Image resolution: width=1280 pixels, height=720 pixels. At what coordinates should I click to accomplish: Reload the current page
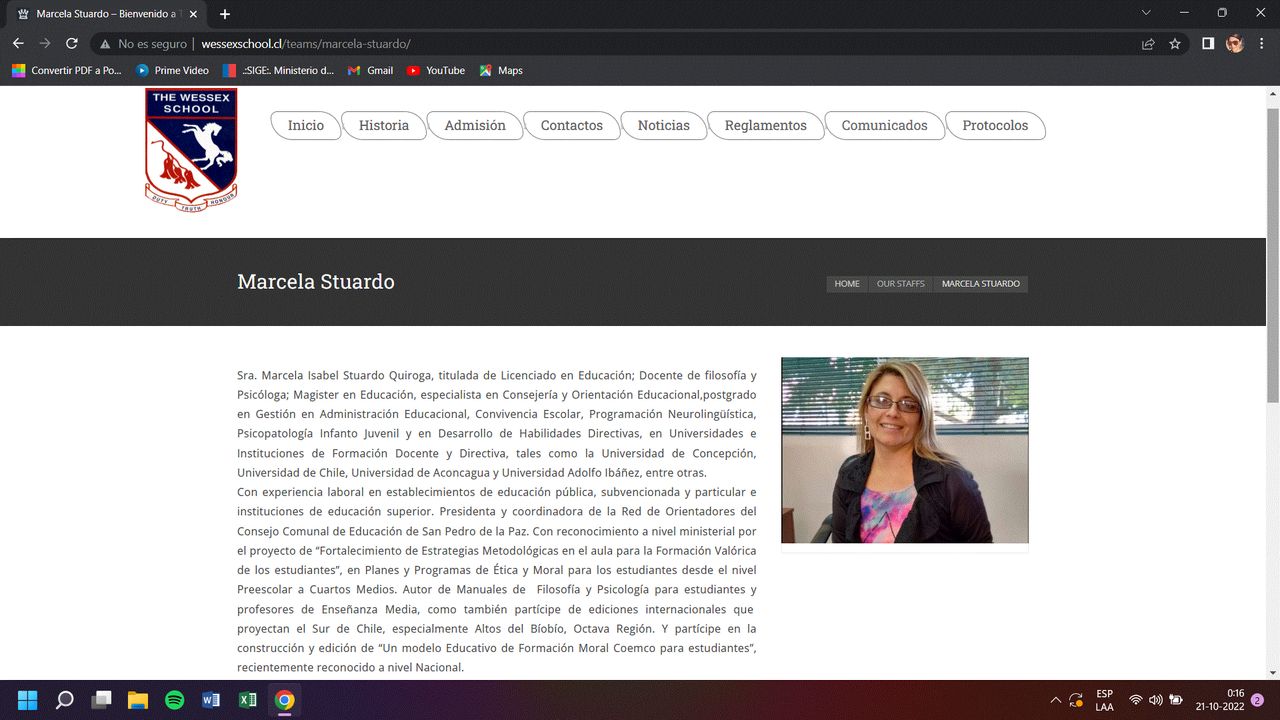click(x=70, y=43)
